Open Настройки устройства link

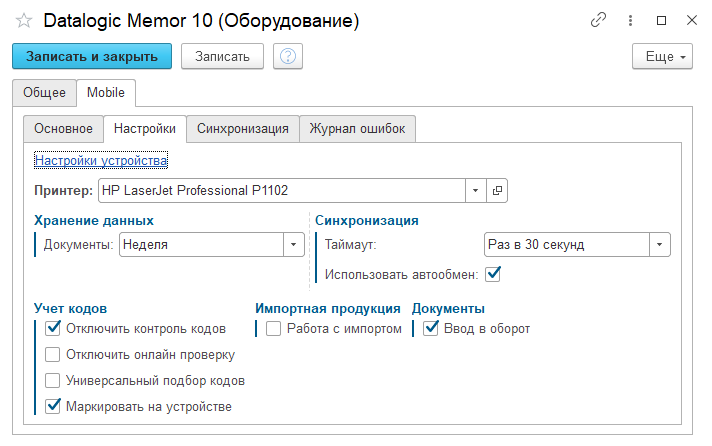101,160
